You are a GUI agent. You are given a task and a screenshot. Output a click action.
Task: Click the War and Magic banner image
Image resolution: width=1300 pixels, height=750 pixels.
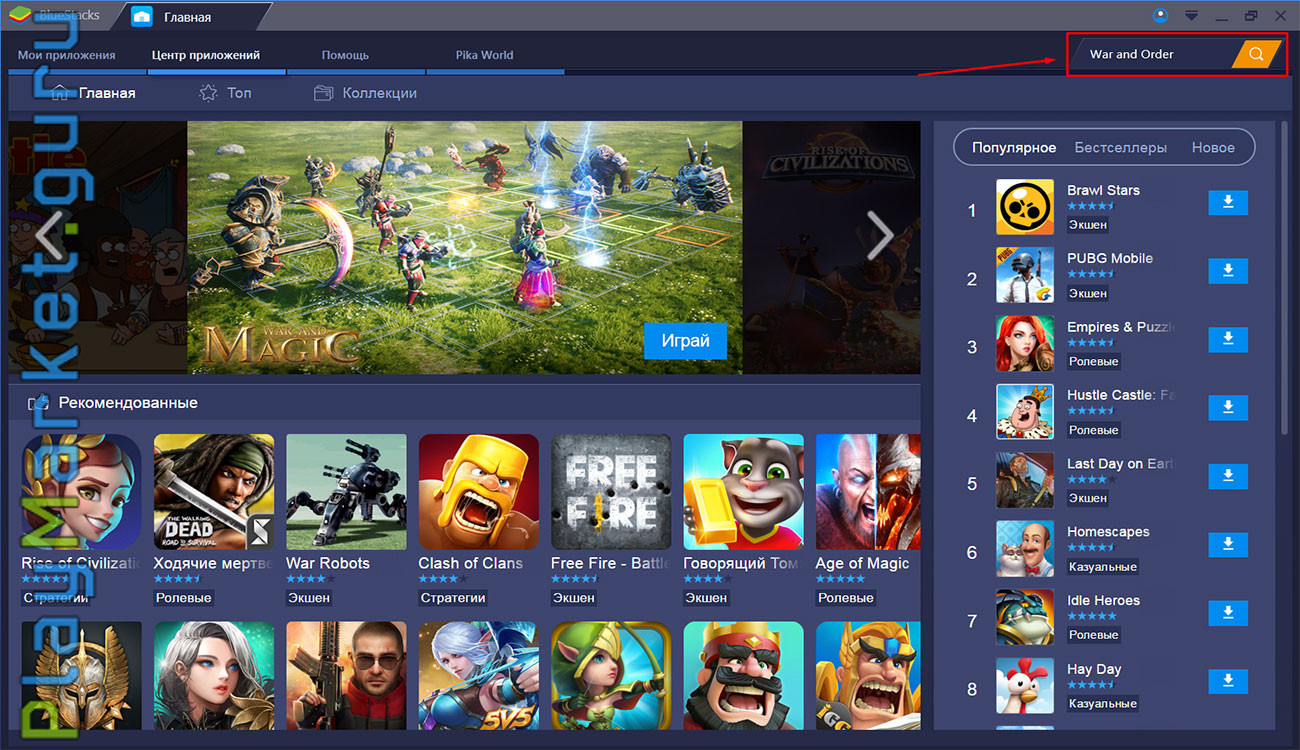pyautogui.click(x=465, y=248)
